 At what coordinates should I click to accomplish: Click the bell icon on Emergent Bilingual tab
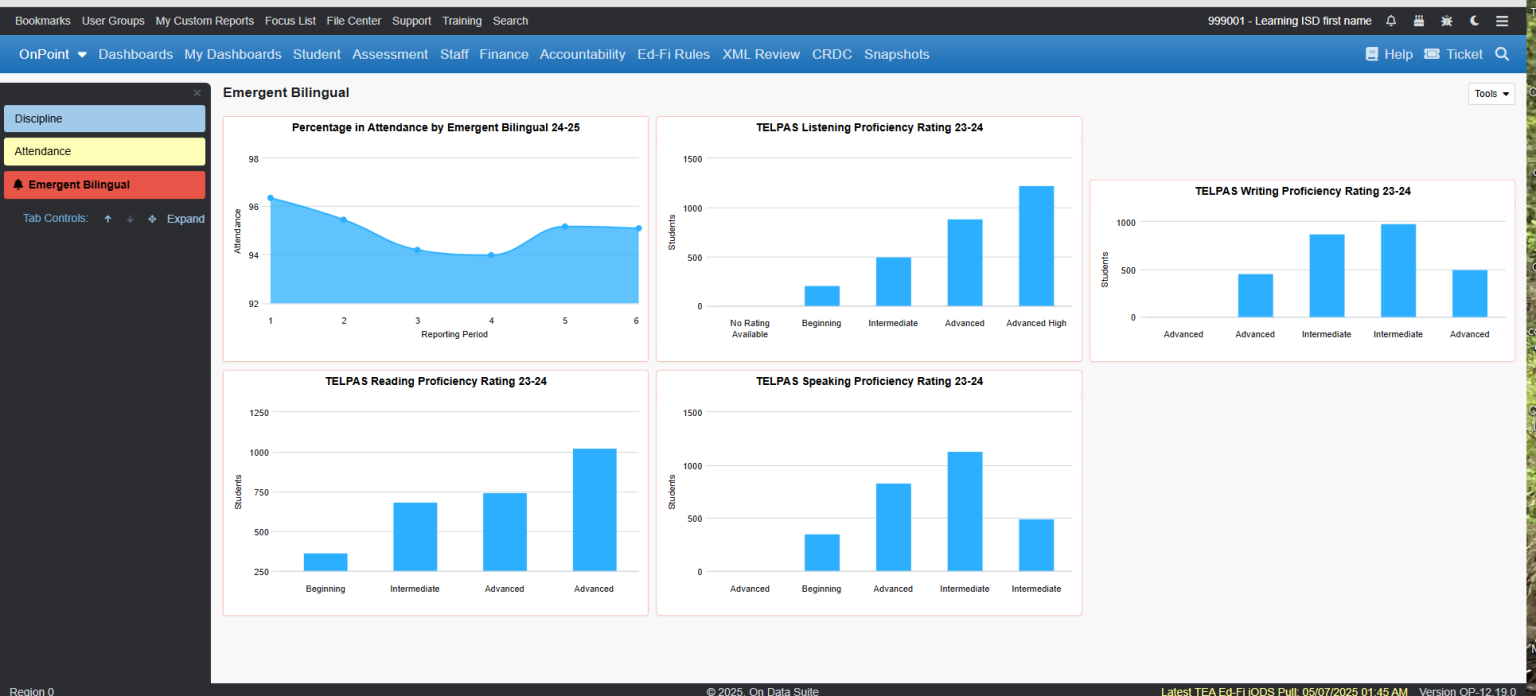point(16,185)
